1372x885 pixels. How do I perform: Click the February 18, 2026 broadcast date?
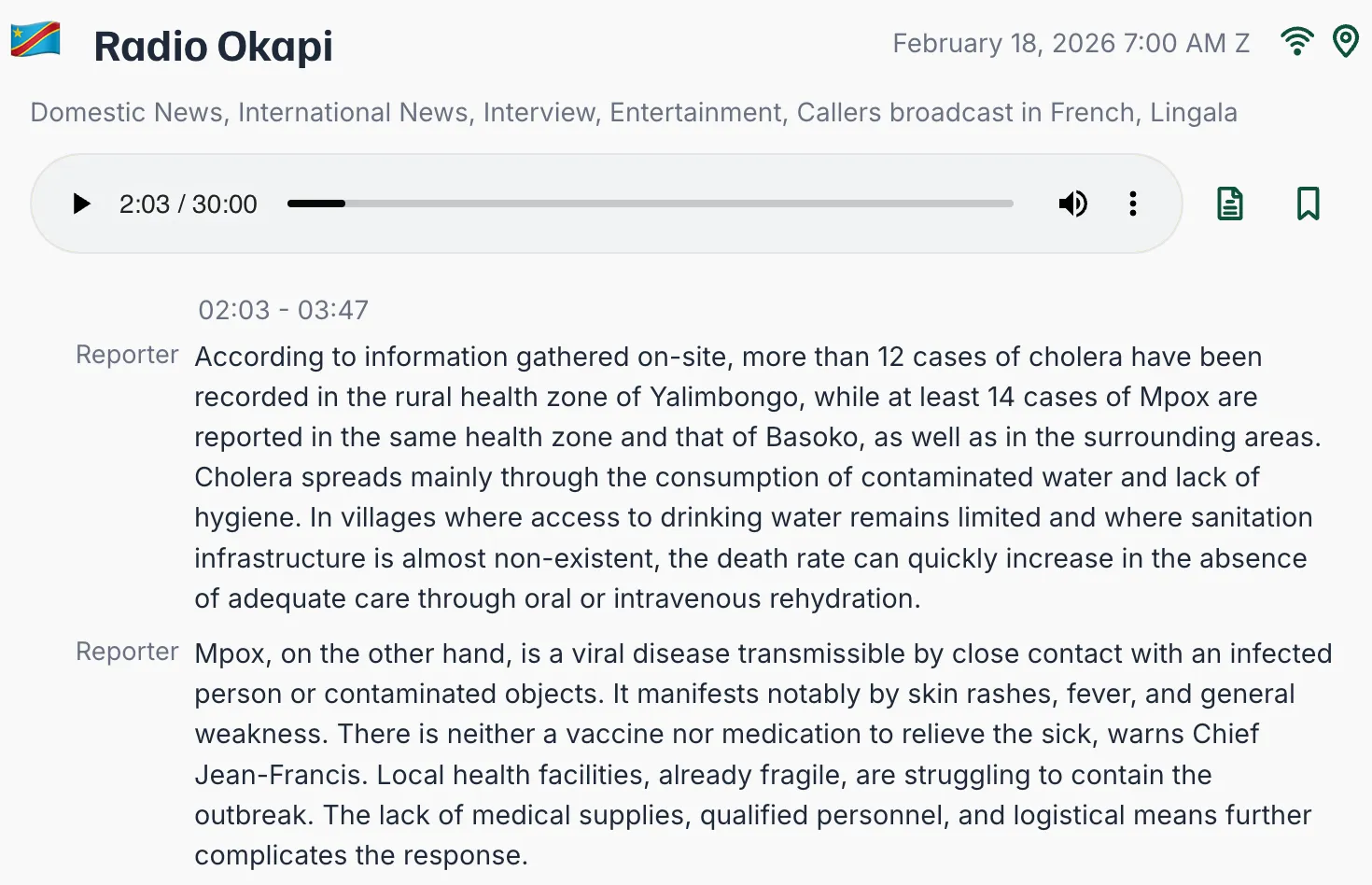[x=1071, y=44]
